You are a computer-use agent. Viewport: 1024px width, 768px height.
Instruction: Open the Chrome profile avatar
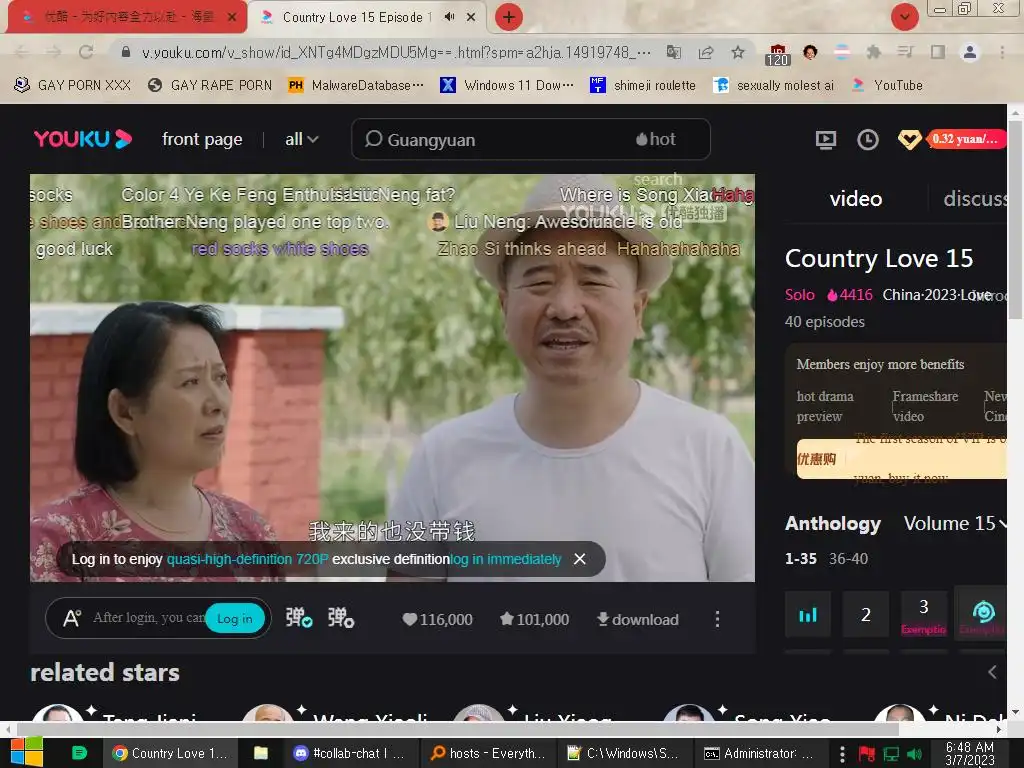[x=970, y=52]
